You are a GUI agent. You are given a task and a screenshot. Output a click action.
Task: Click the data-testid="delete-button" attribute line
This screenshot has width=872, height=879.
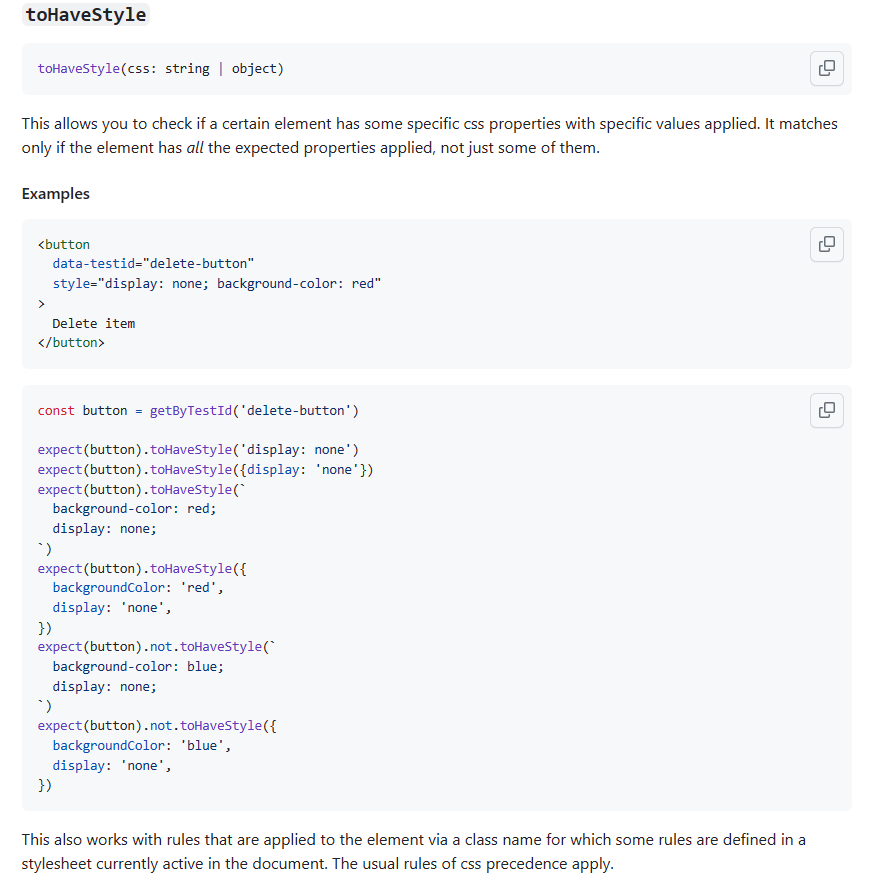point(153,264)
